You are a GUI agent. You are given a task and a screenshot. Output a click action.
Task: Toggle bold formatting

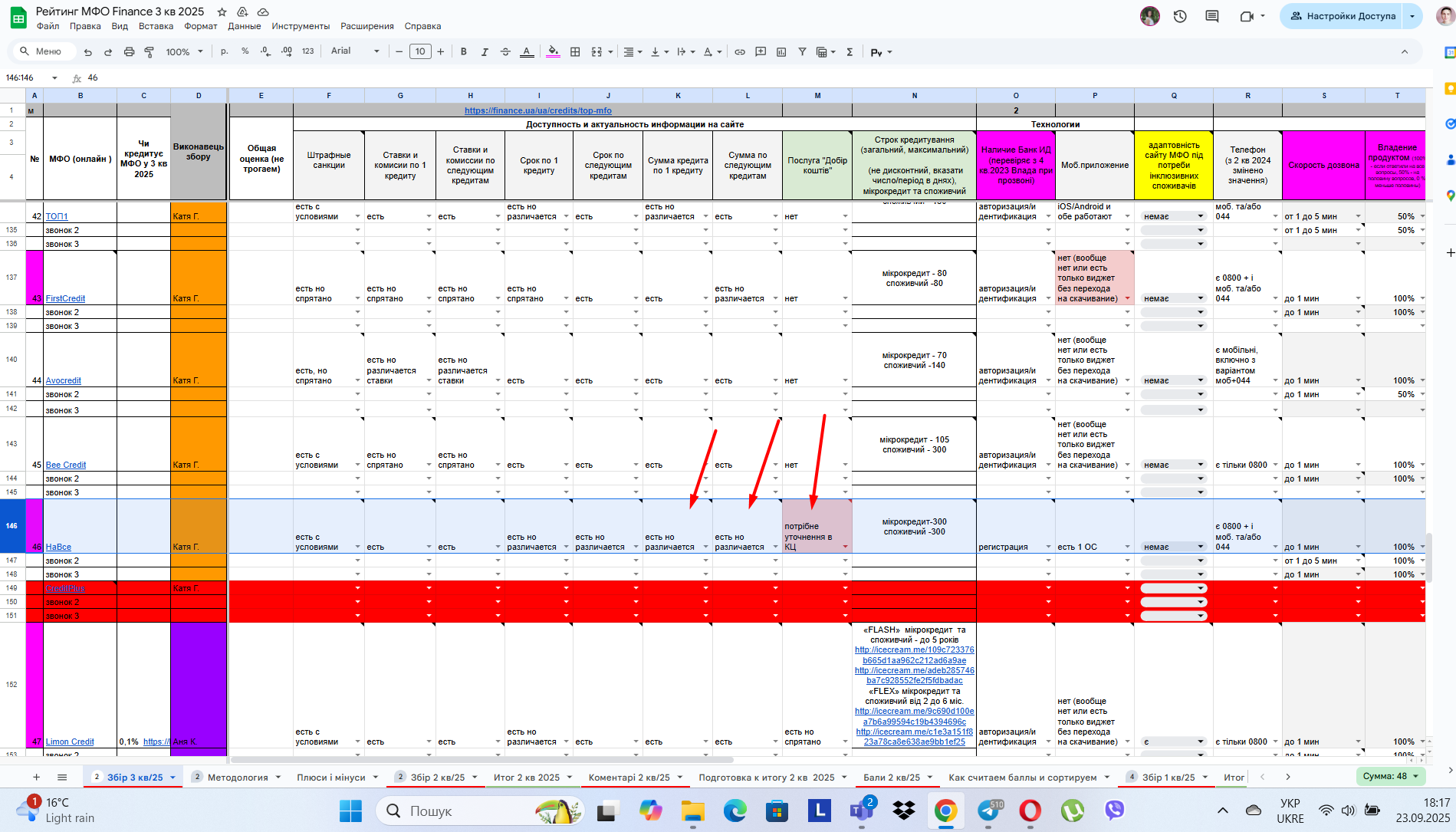(463, 52)
